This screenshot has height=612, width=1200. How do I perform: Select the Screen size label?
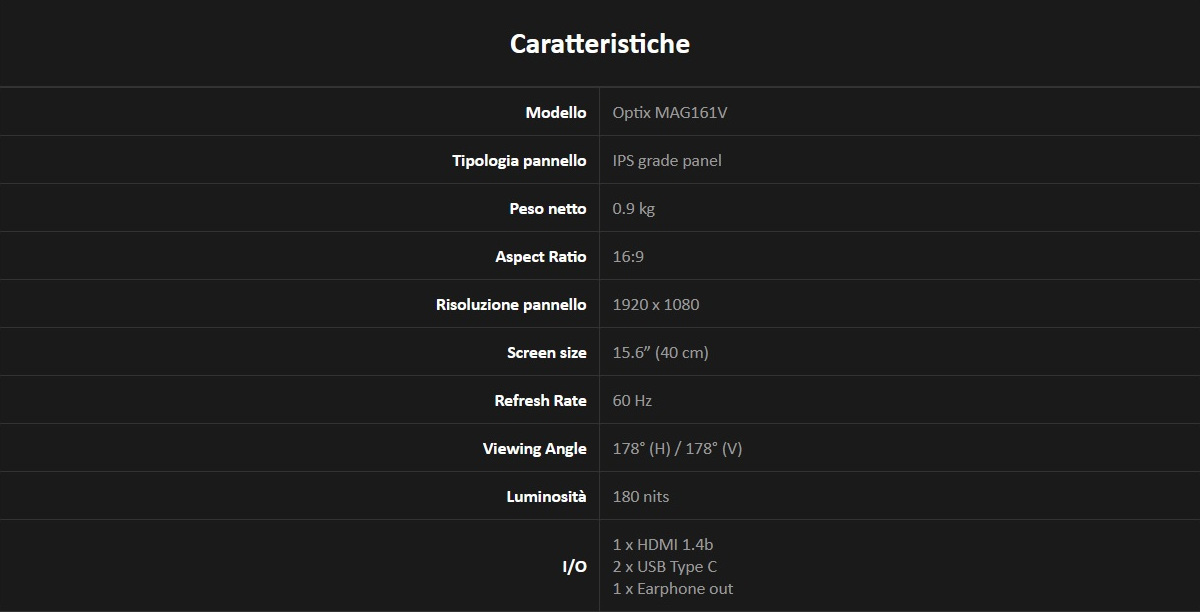[547, 352]
